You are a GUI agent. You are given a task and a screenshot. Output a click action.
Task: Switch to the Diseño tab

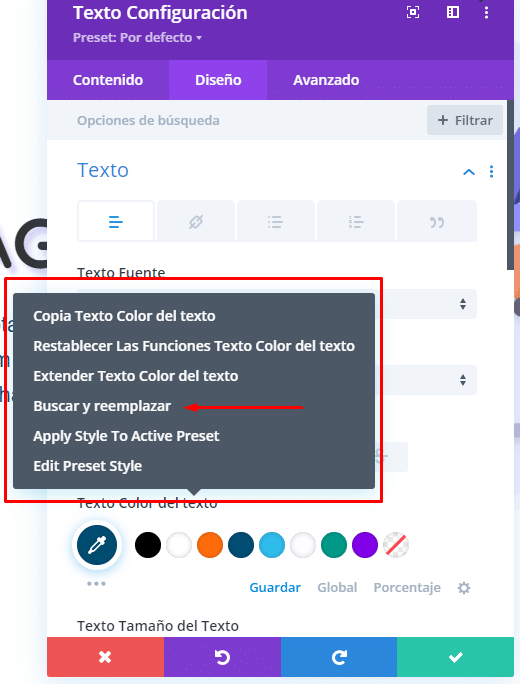click(x=218, y=80)
